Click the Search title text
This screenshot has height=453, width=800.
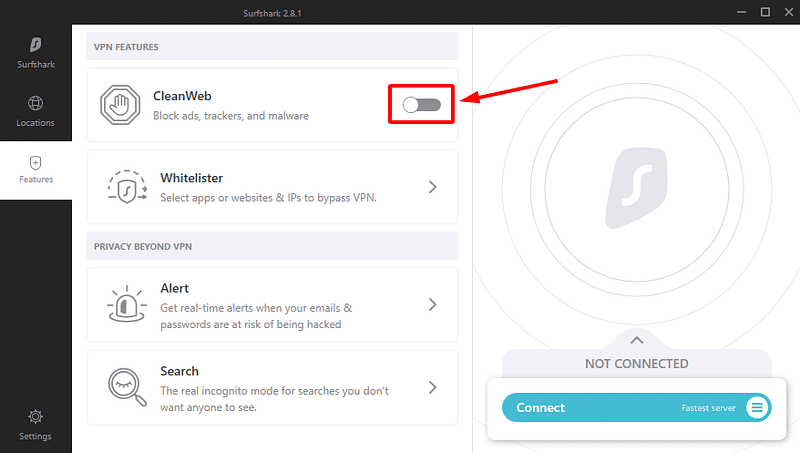179,371
